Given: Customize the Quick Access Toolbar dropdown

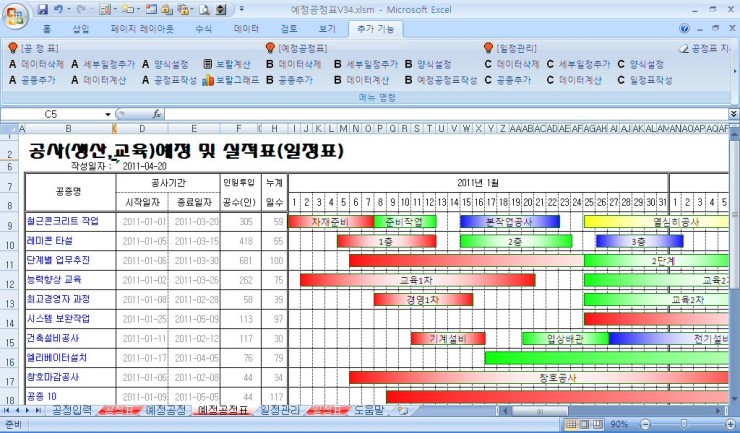Looking at the screenshot, I should pyautogui.click(x=242, y=9).
